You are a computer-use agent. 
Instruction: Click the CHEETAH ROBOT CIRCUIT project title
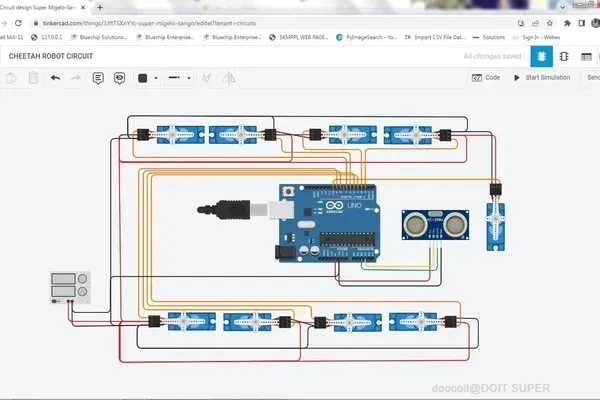coord(51,56)
